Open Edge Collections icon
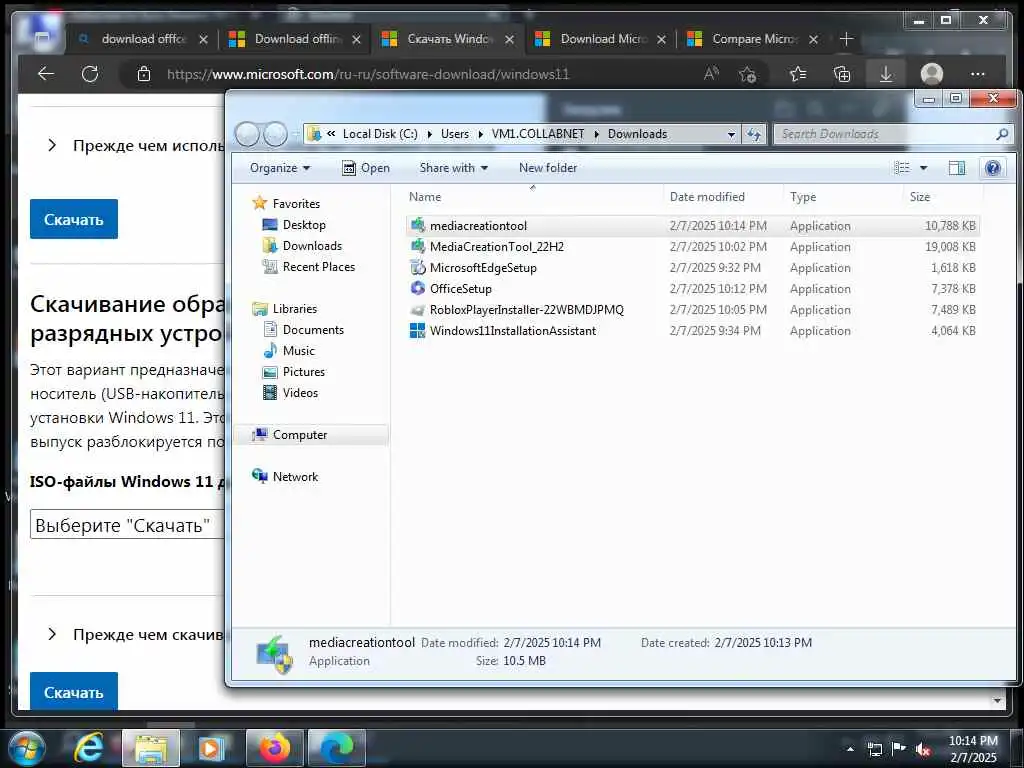Screen dimensions: 1024x768 (842, 74)
